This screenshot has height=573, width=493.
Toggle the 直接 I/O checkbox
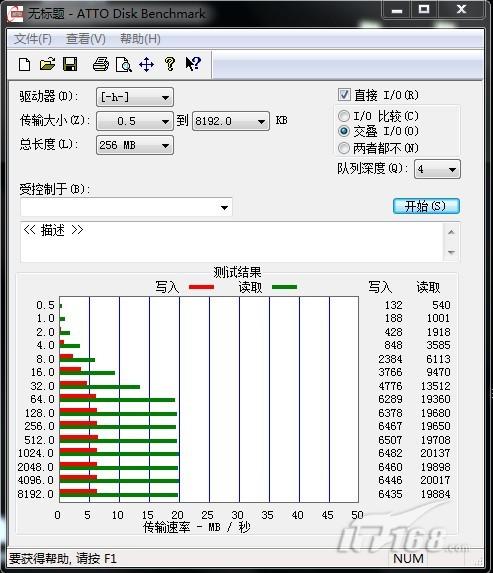point(344,95)
